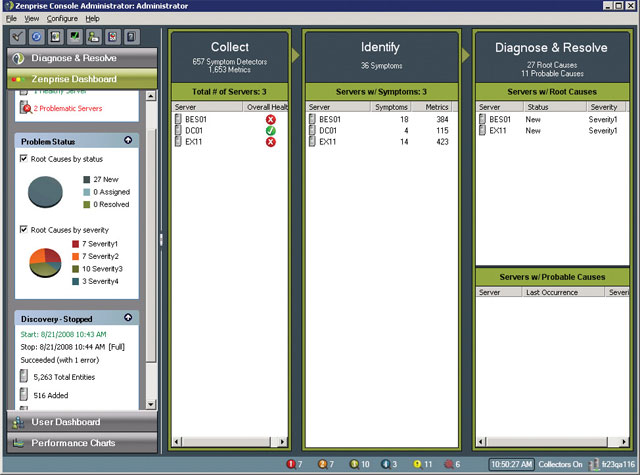The width and height of the screenshot is (640, 475).
Task: Click the 2 Problematic Servers link
Action: [68, 108]
